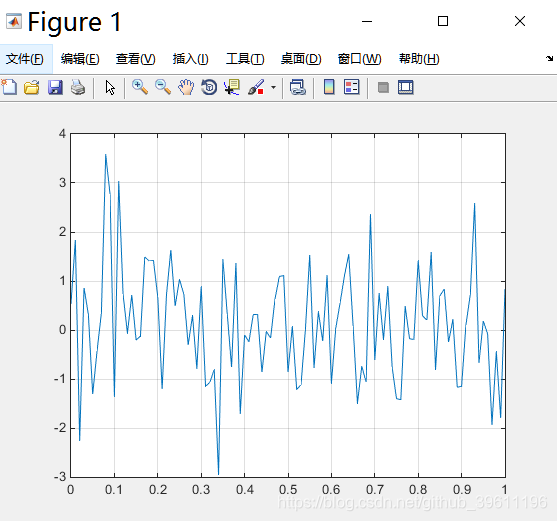Open the 帮助(H) menu

point(419,59)
